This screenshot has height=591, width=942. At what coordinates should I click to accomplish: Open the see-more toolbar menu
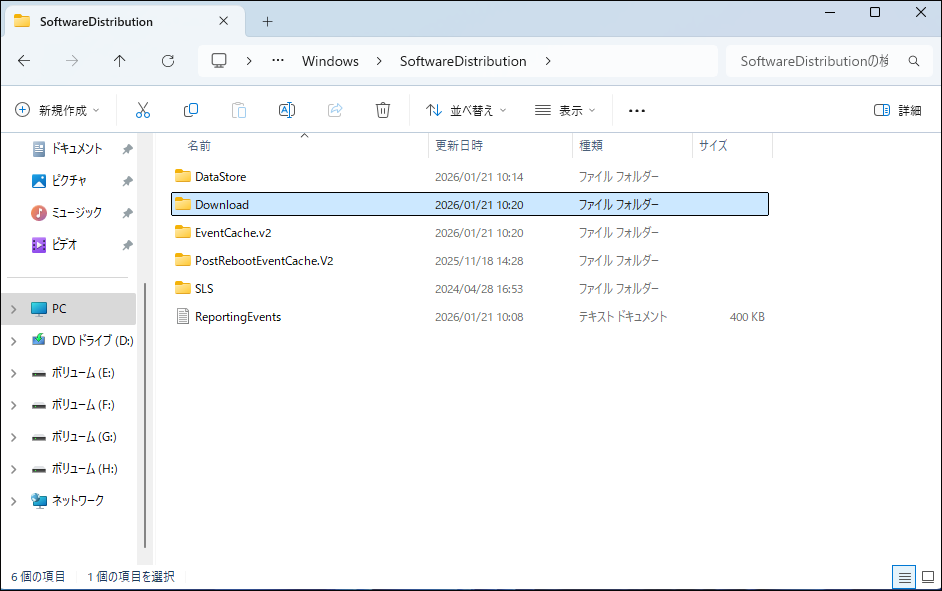coord(636,110)
